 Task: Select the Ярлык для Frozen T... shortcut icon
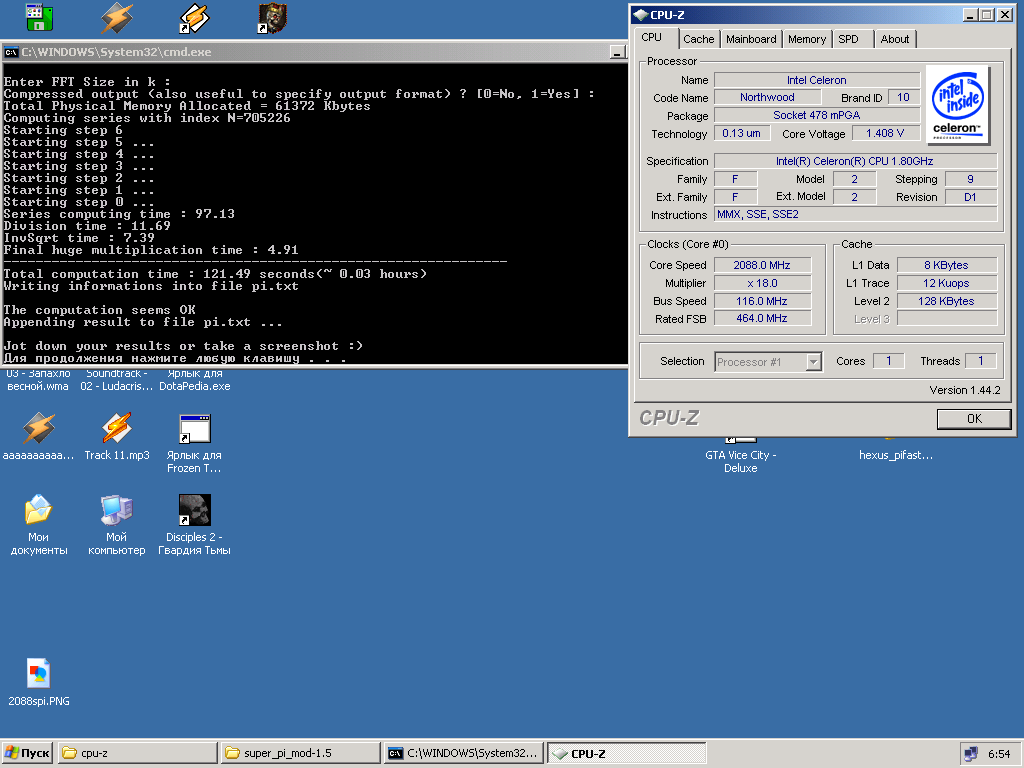click(x=194, y=428)
